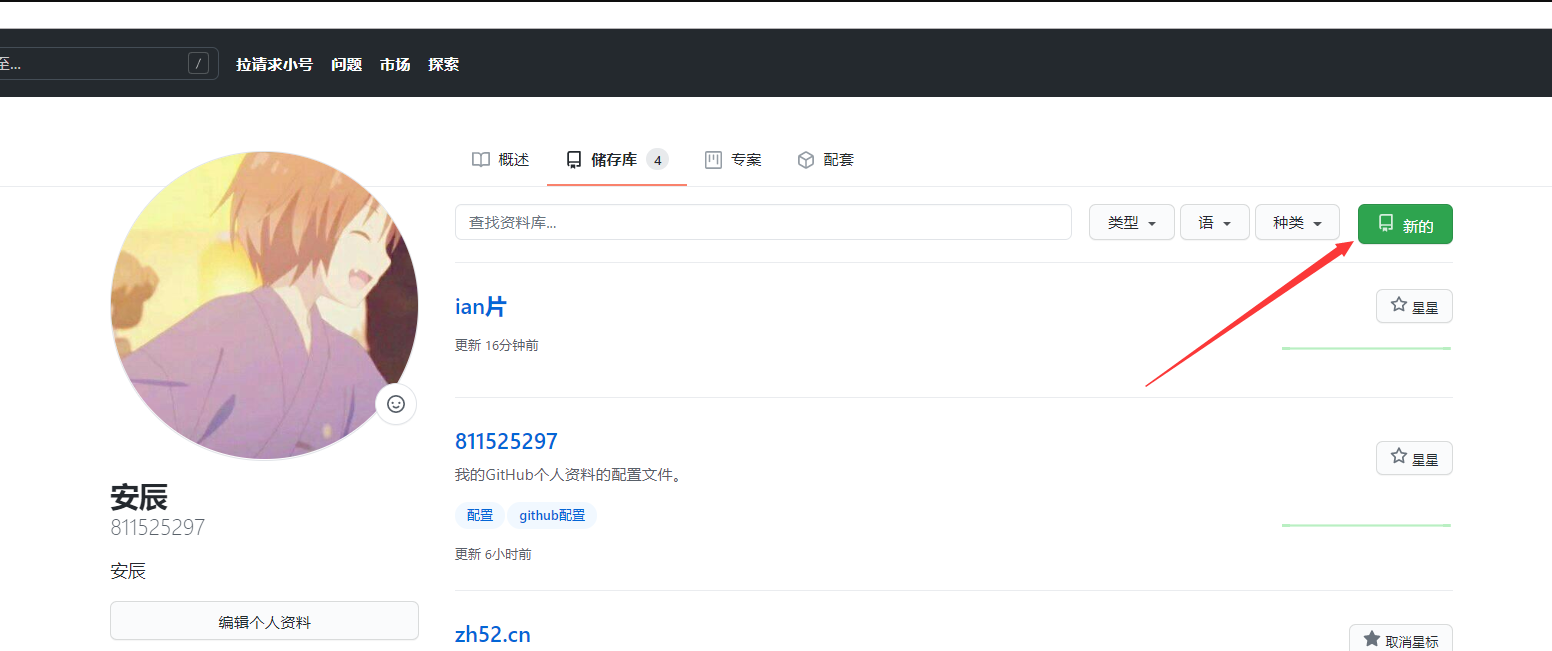Screen dimensions: 1552x651
Task: Click the 配置 topic tag
Action: pos(480,515)
